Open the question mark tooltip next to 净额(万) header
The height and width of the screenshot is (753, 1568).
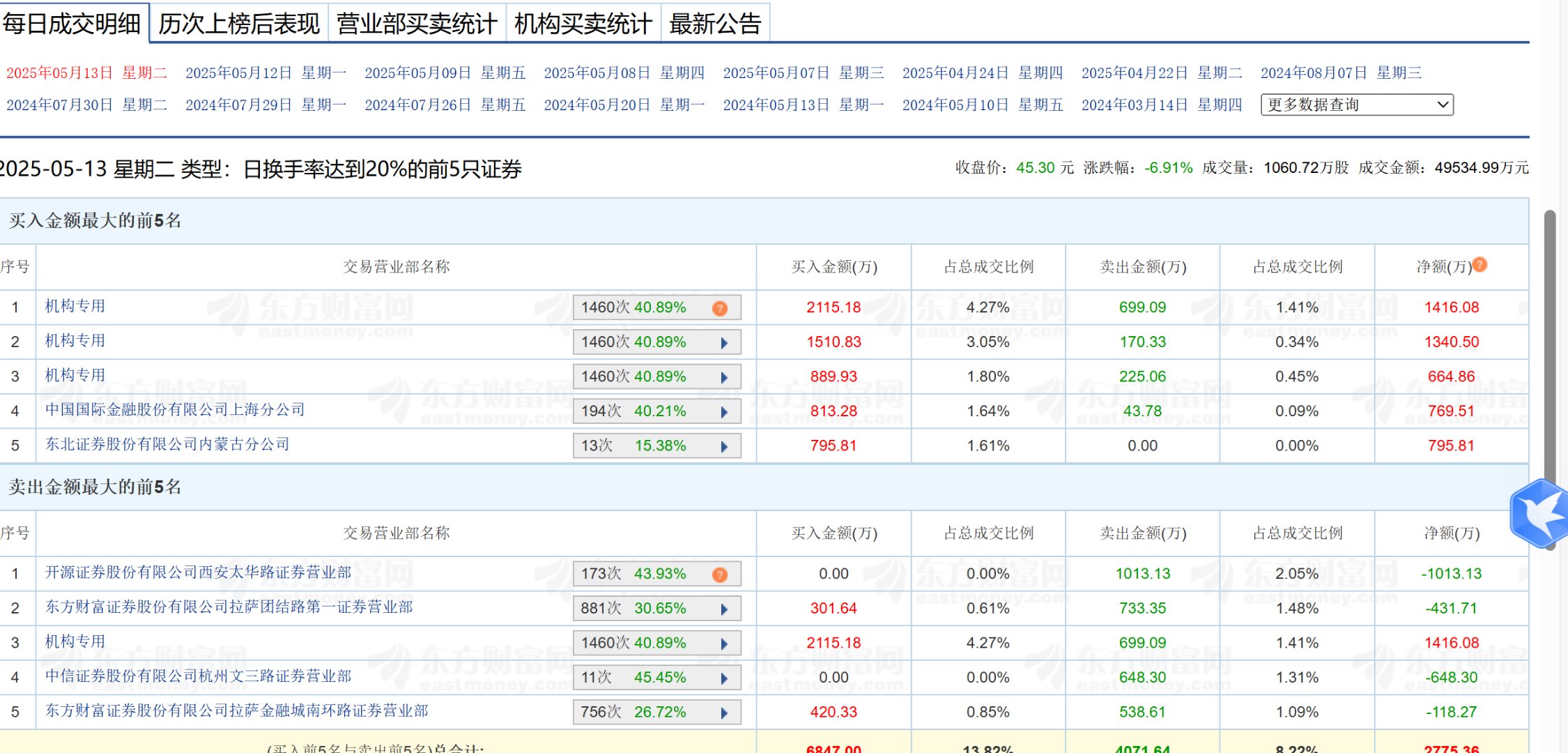(1479, 264)
